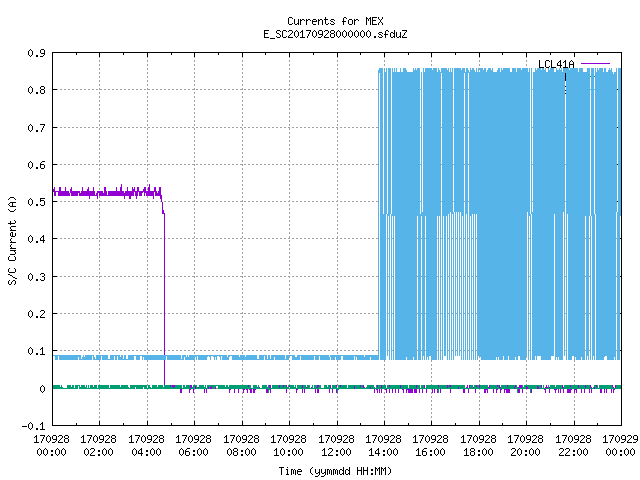Click y-axis tick label 0.6
This screenshot has height=480, width=640.
tap(36, 165)
